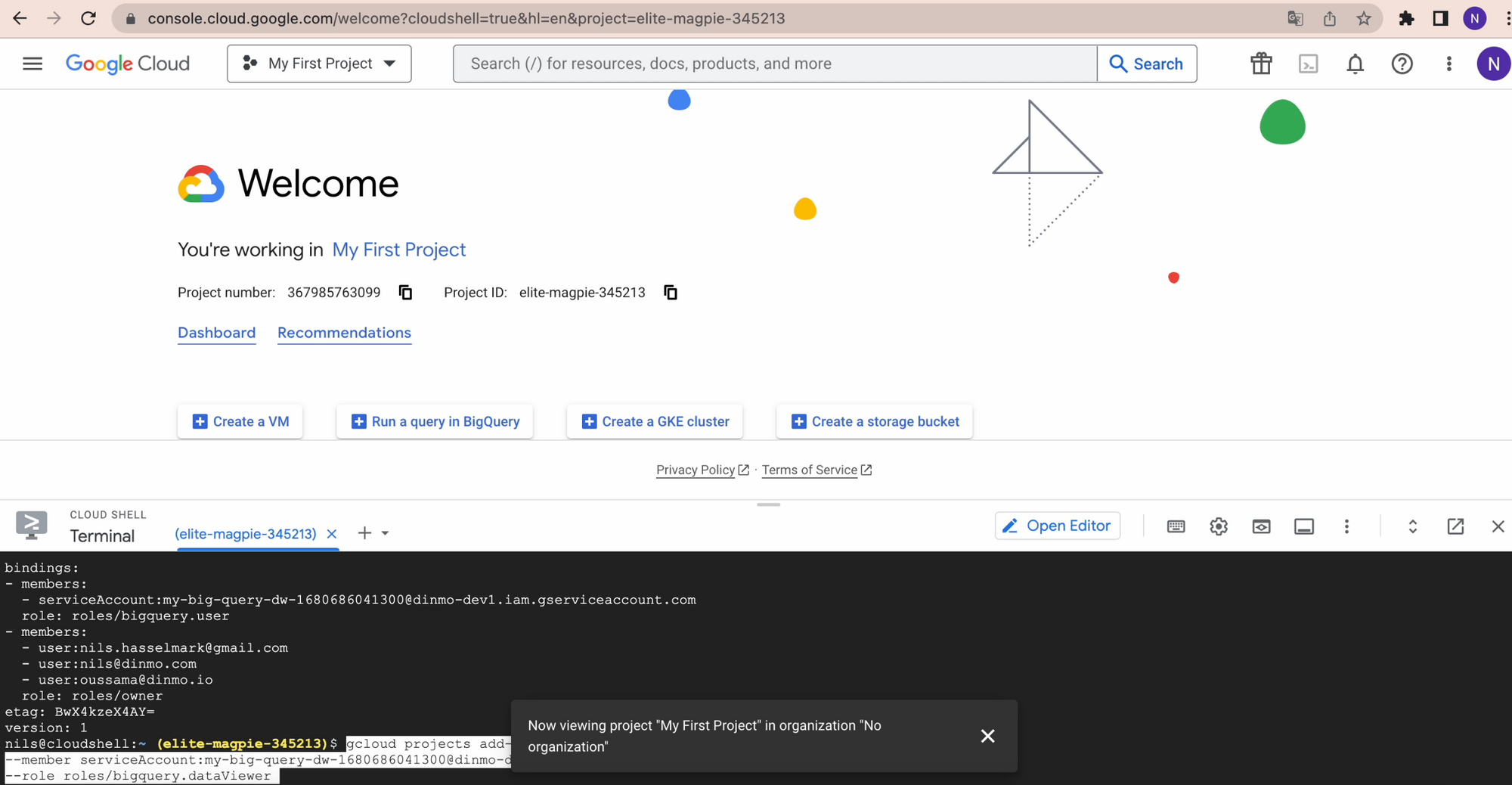This screenshot has width=1512, height=785.
Task: Toggle Cloud Shell session layout icon
Action: (x=1303, y=526)
